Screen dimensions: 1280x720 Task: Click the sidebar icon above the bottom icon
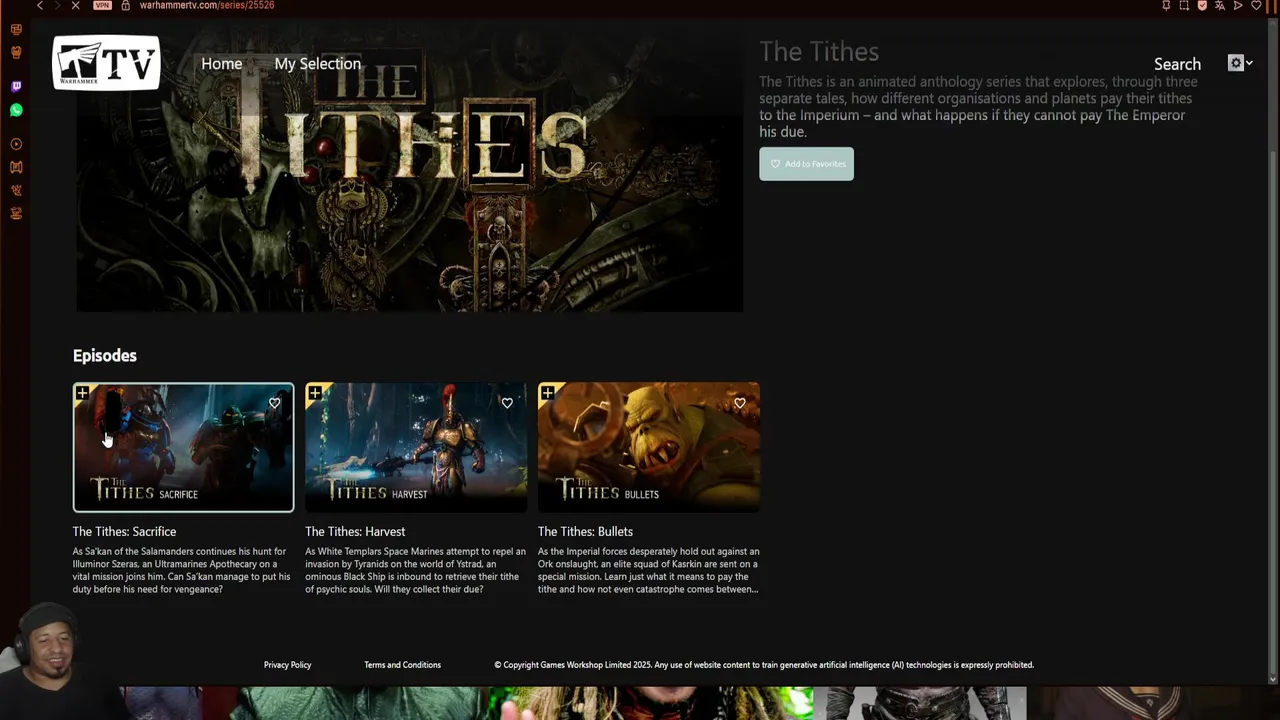tap(16, 190)
